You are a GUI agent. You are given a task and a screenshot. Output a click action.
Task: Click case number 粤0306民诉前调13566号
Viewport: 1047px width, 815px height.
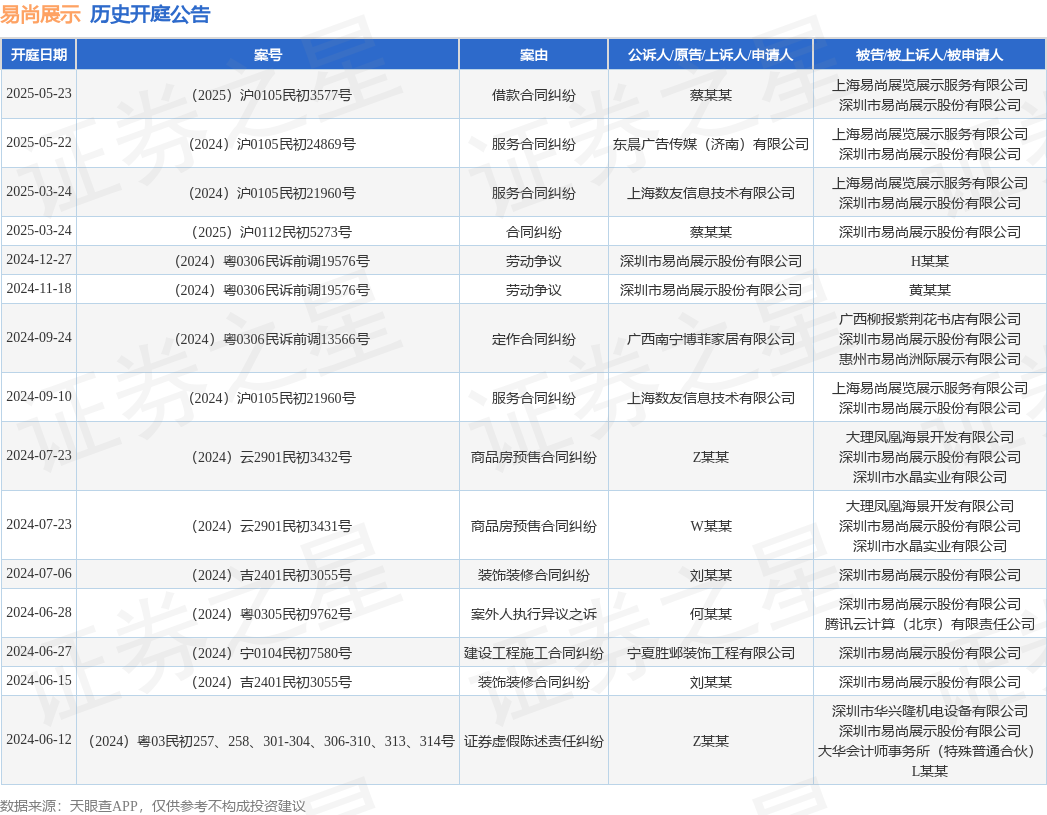pyautogui.click(x=268, y=339)
